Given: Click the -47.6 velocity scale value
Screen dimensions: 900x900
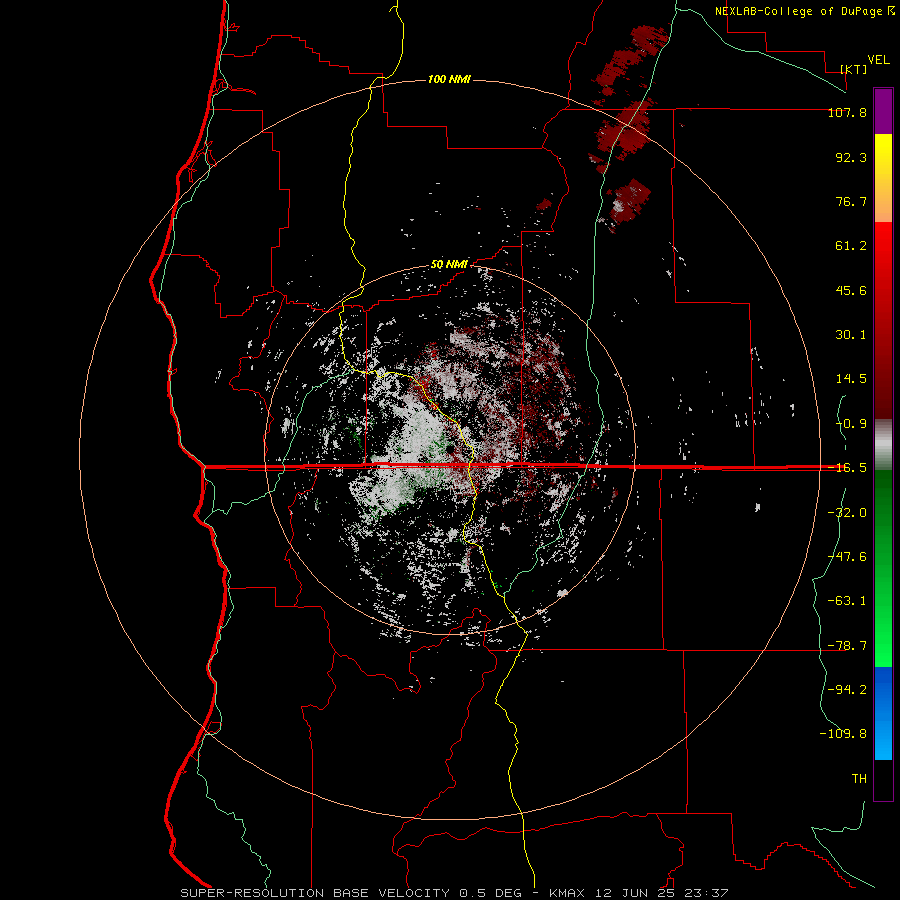Looking at the screenshot, I should (x=847, y=557).
